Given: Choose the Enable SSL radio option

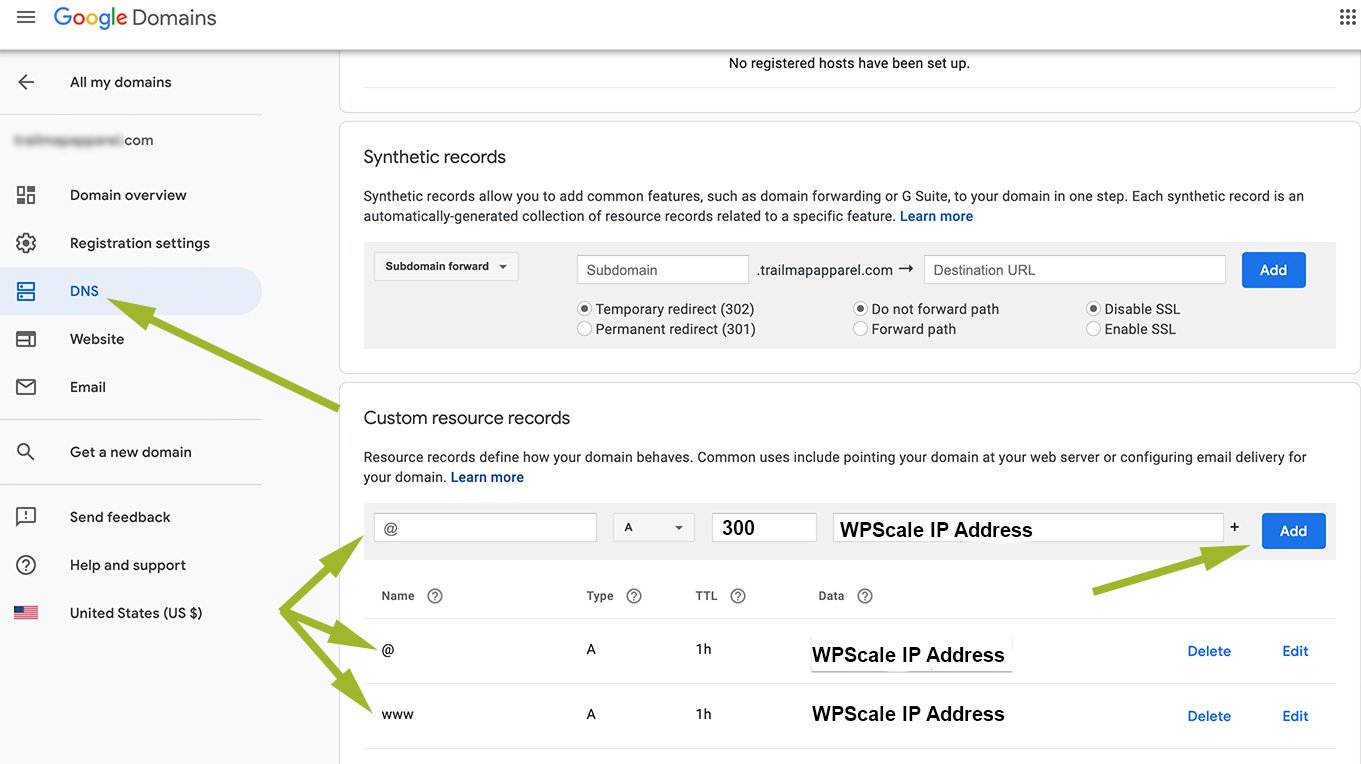Looking at the screenshot, I should point(1093,329).
